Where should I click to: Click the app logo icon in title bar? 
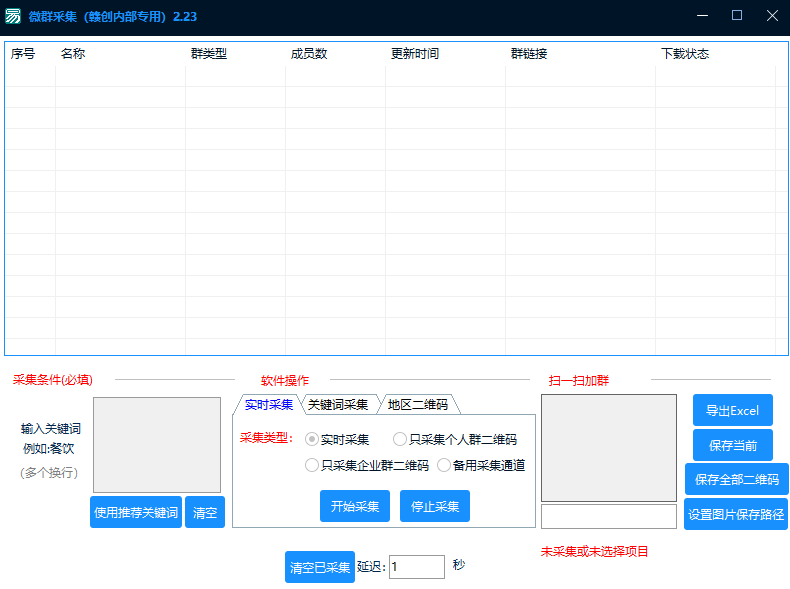pos(13,16)
